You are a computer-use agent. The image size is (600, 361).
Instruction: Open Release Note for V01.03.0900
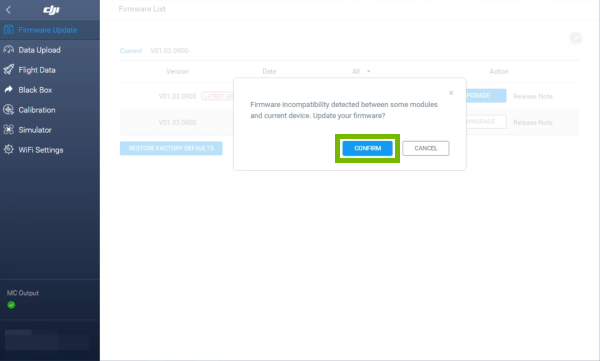pyautogui.click(x=533, y=96)
